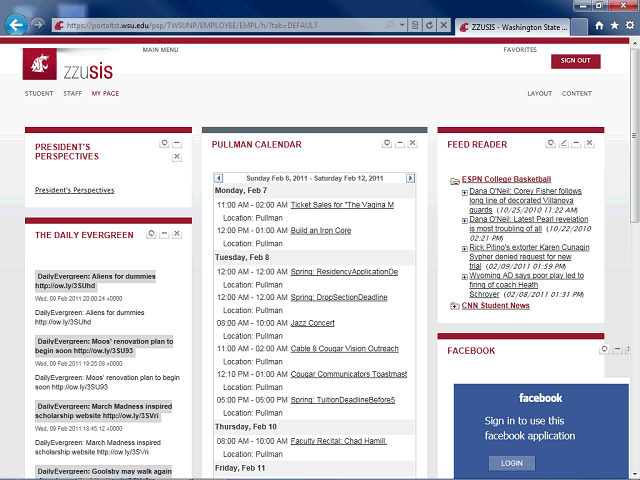Viewport: 640px width, 480px height.
Task: Refresh The Daily Evergreen pagelet
Action: coord(151,234)
